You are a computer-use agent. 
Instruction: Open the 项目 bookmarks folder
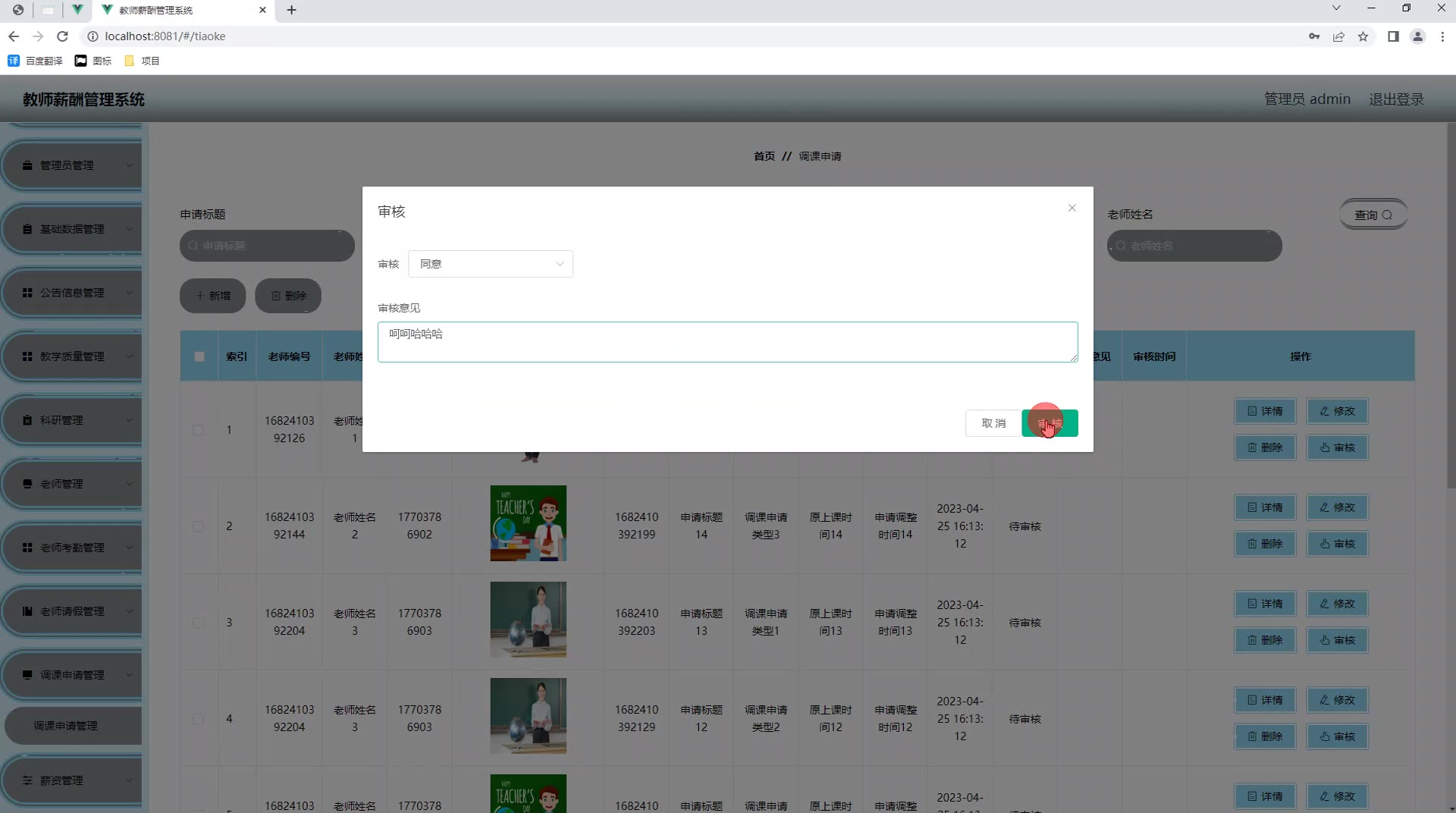[141, 61]
